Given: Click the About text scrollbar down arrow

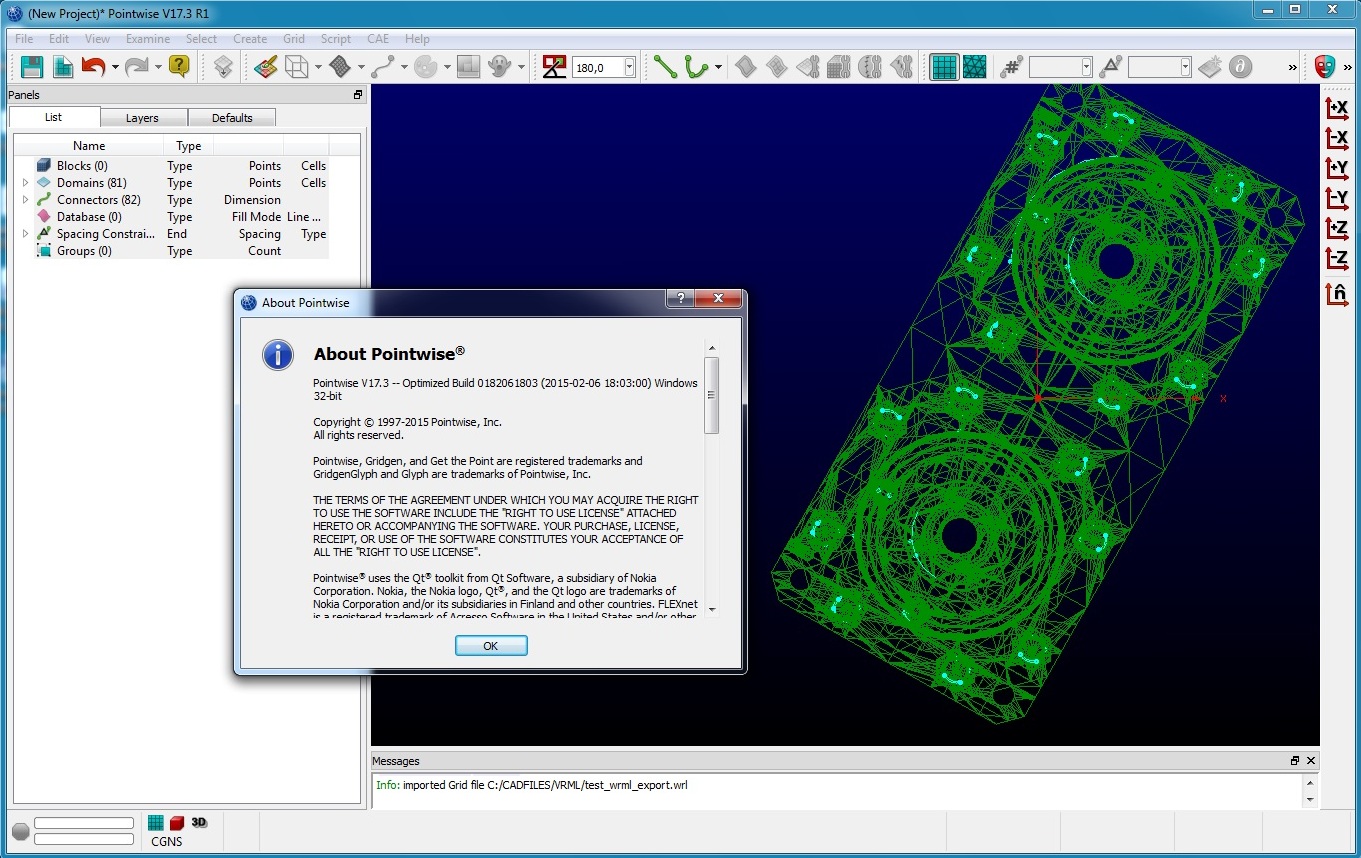Looking at the screenshot, I should pos(712,609).
